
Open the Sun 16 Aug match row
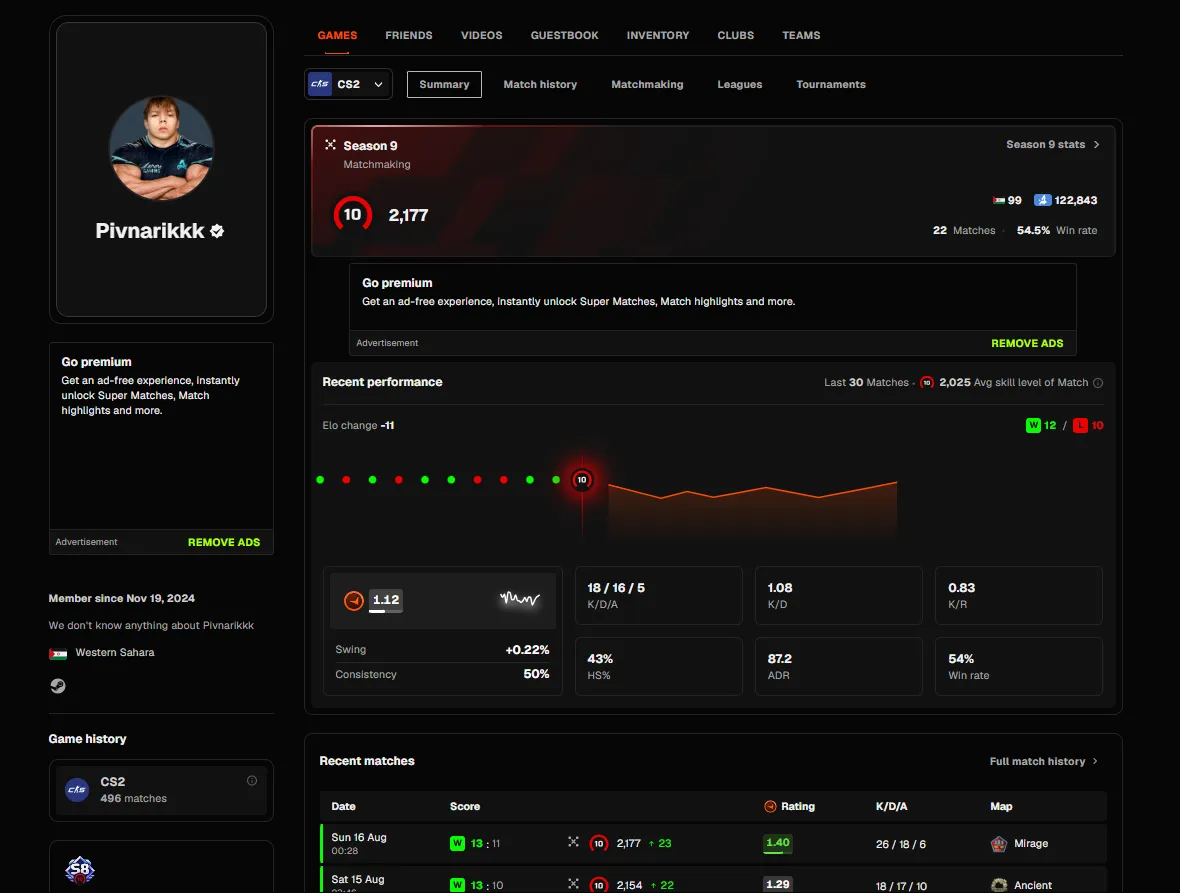point(713,843)
